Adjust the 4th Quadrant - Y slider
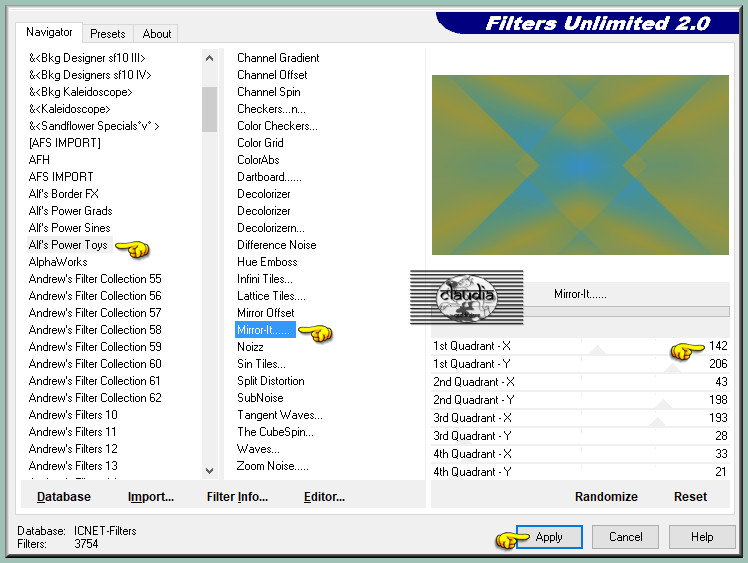Viewport: 748px width, 563px height. pos(580,472)
